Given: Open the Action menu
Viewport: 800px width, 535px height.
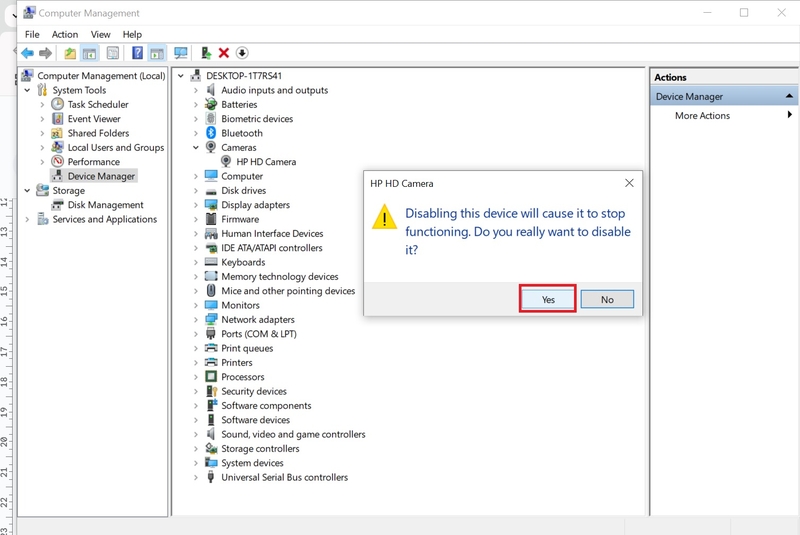Looking at the screenshot, I should click(65, 35).
